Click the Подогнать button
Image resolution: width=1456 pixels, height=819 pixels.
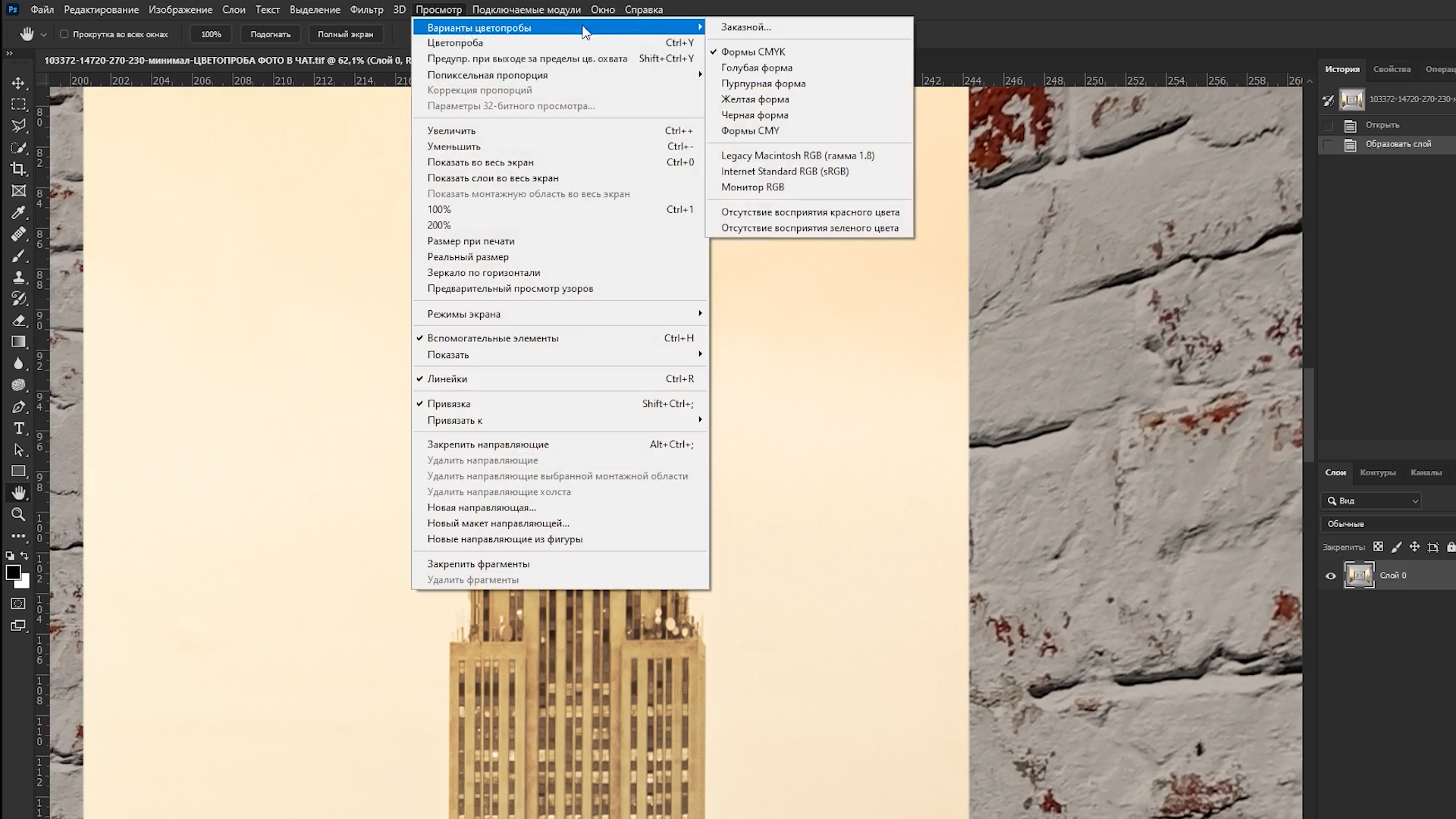[x=271, y=34]
